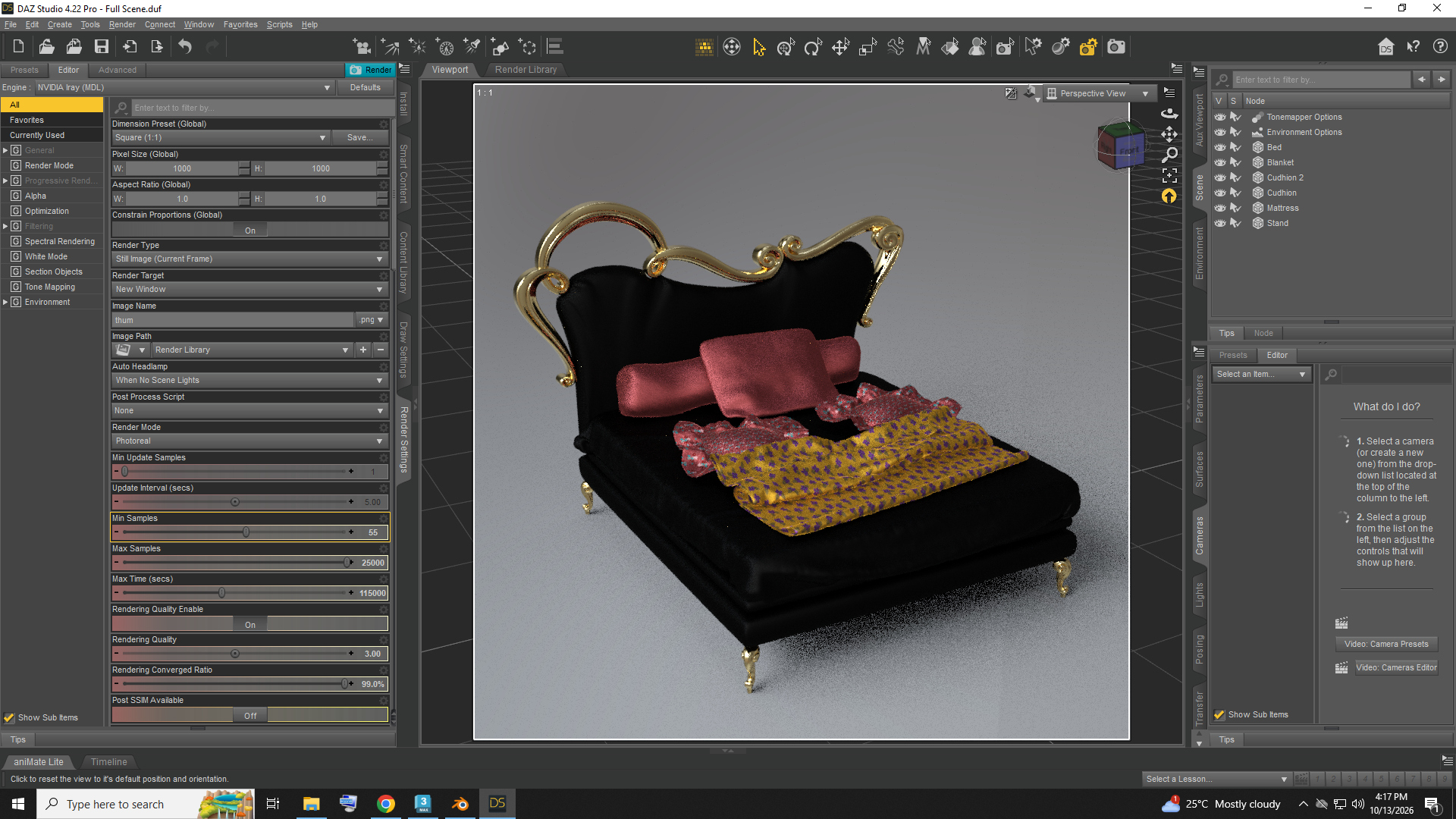Activate the Joint Editor bone tool

[896, 47]
